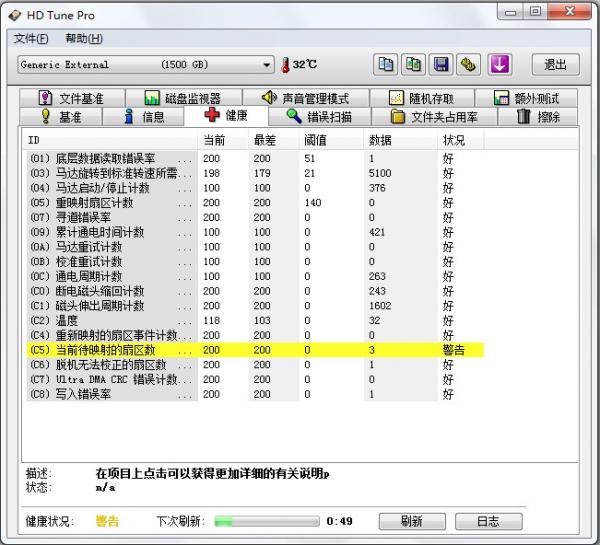Click the 刷新 refresh button

[412, 521]
